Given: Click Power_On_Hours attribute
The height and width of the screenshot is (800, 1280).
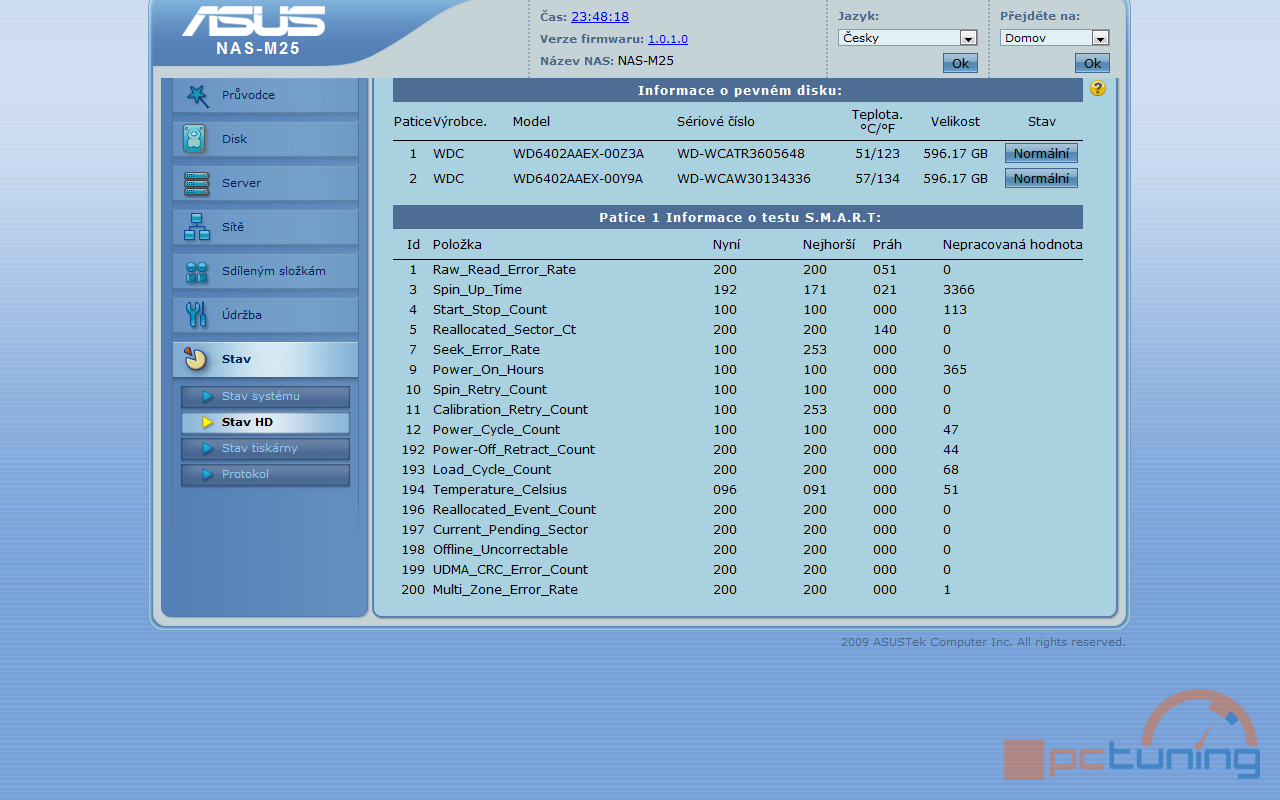Looking at the screenshot, I should 488,370.
